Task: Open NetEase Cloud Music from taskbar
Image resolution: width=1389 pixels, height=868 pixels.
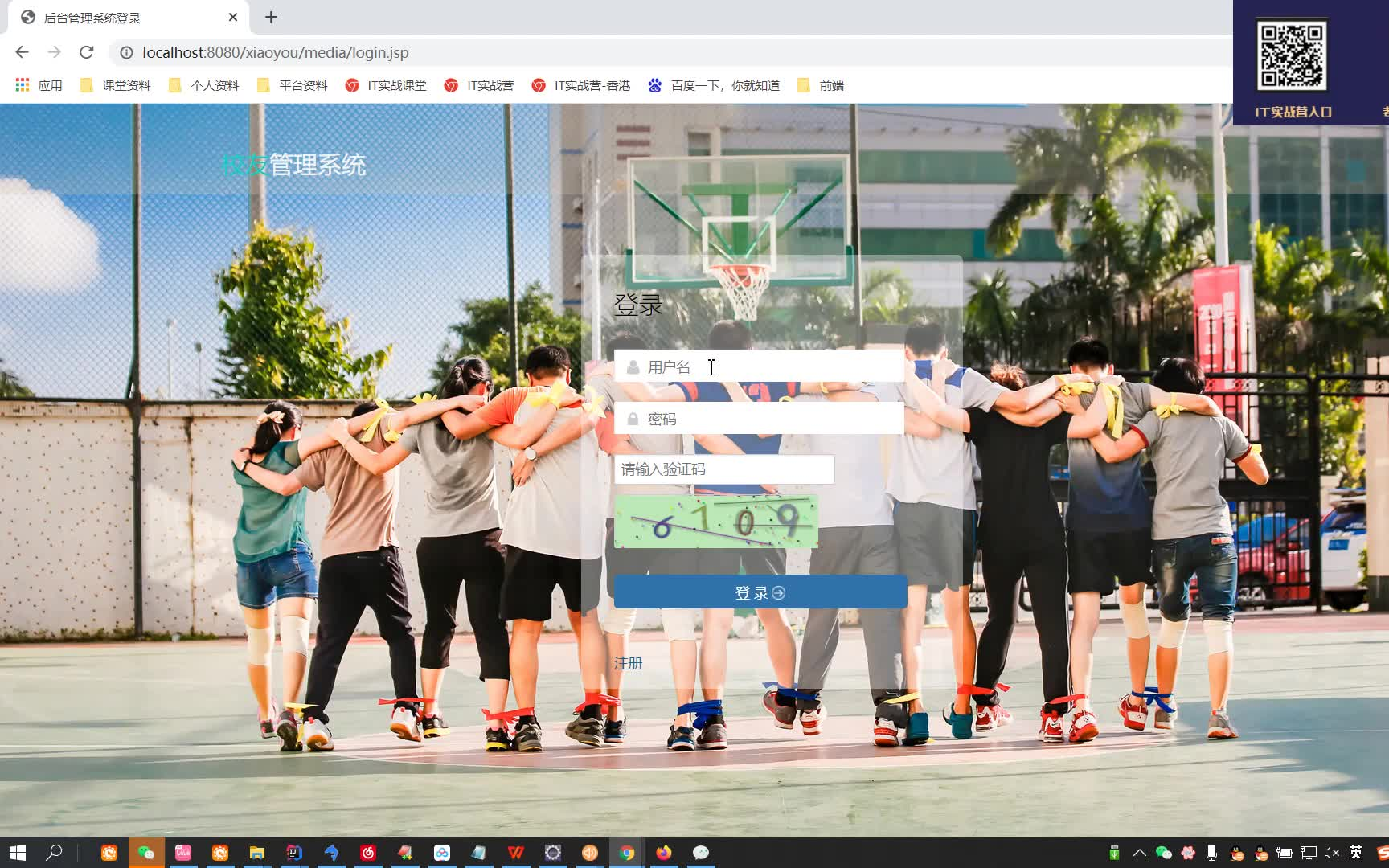Action: click(368, 853)
